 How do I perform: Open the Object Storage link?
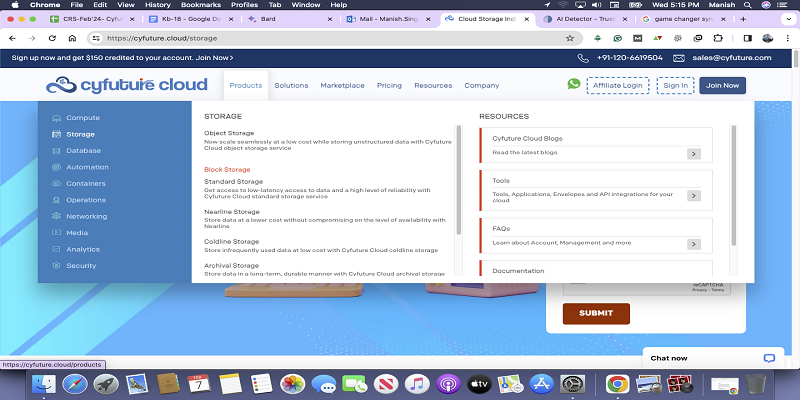pos(229,133)
